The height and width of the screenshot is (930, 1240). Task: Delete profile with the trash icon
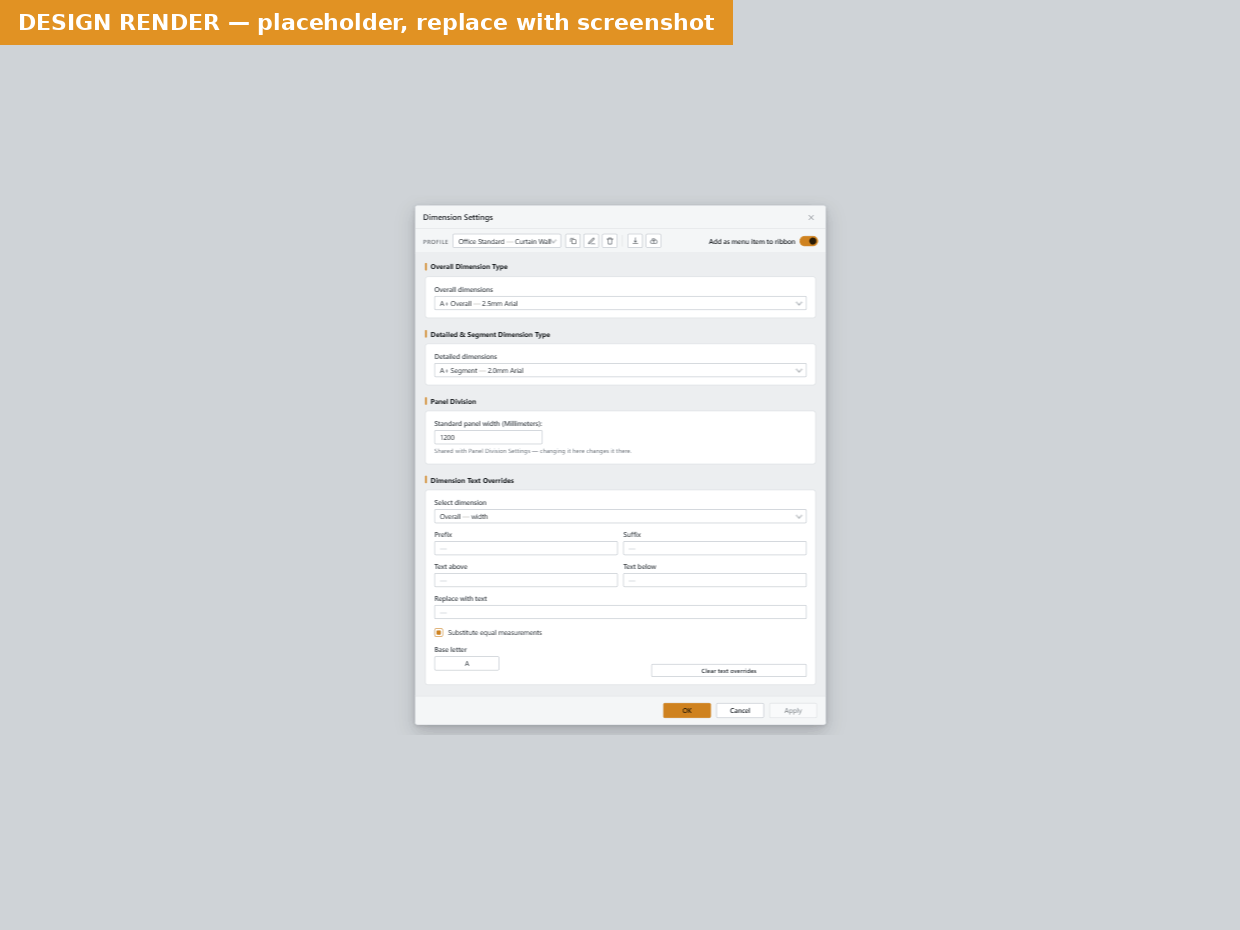[610, 241]
